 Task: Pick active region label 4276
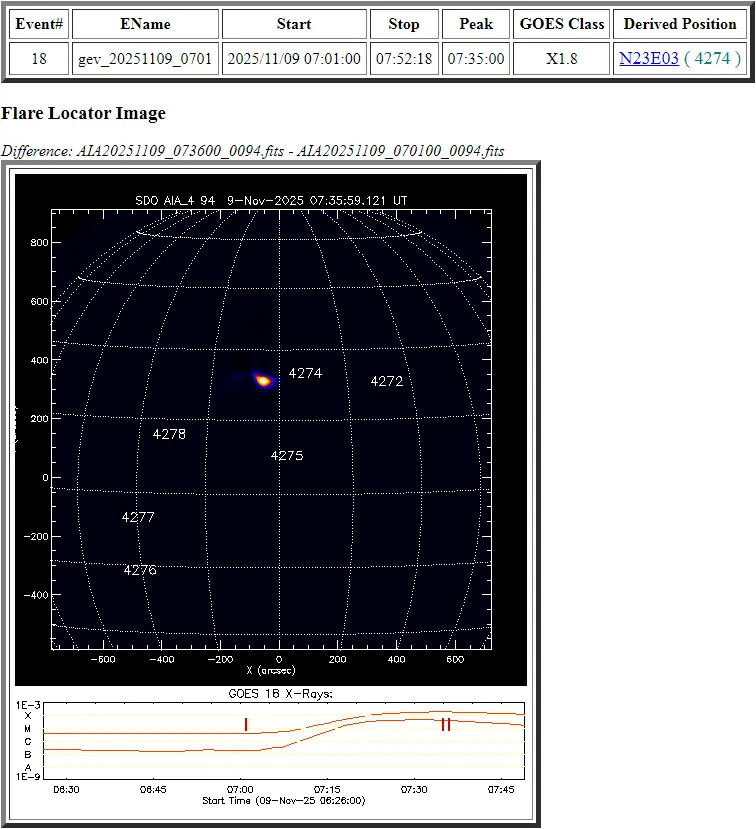pos(140,570)
